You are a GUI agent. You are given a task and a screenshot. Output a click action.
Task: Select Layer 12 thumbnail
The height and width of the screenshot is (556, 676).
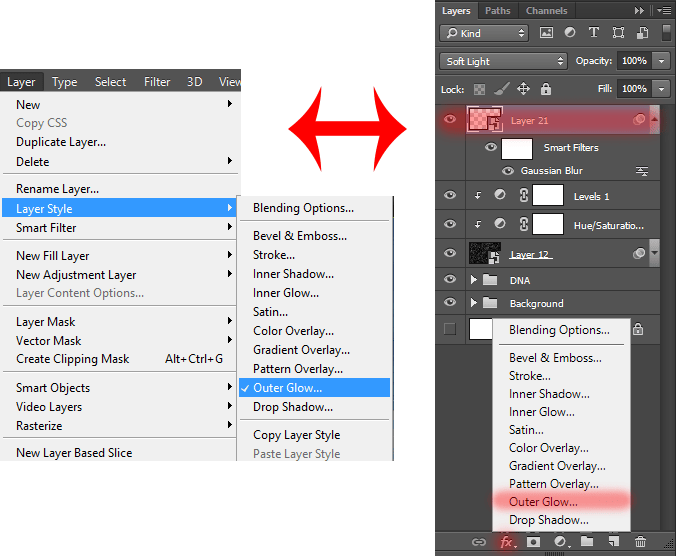click(x=484, y=253)
